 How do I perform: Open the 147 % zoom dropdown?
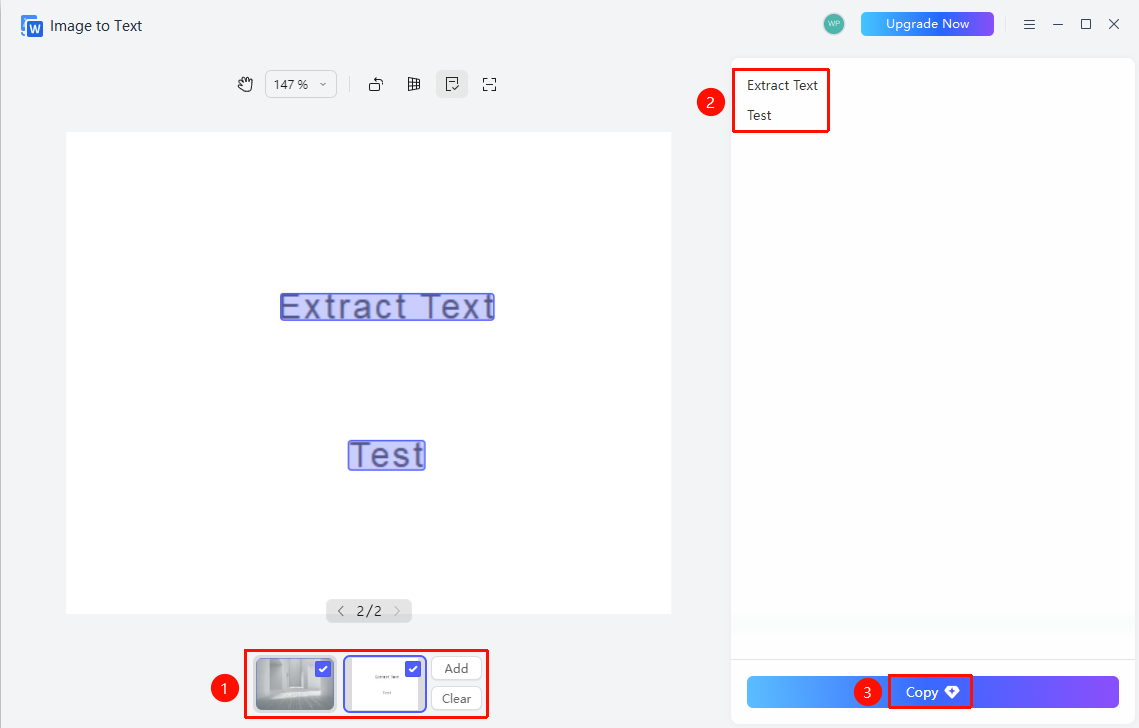coord(301,84)
